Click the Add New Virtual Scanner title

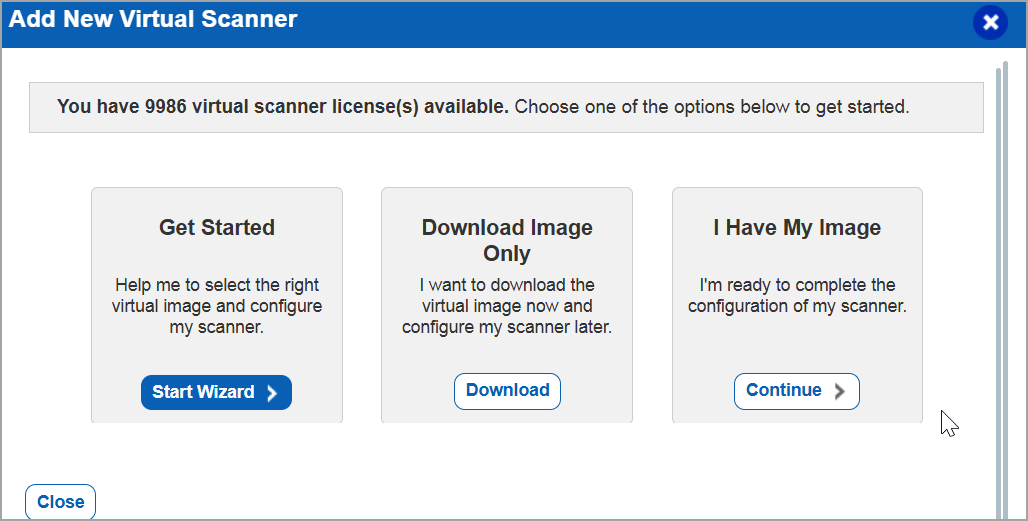click(x=153, y=19)
